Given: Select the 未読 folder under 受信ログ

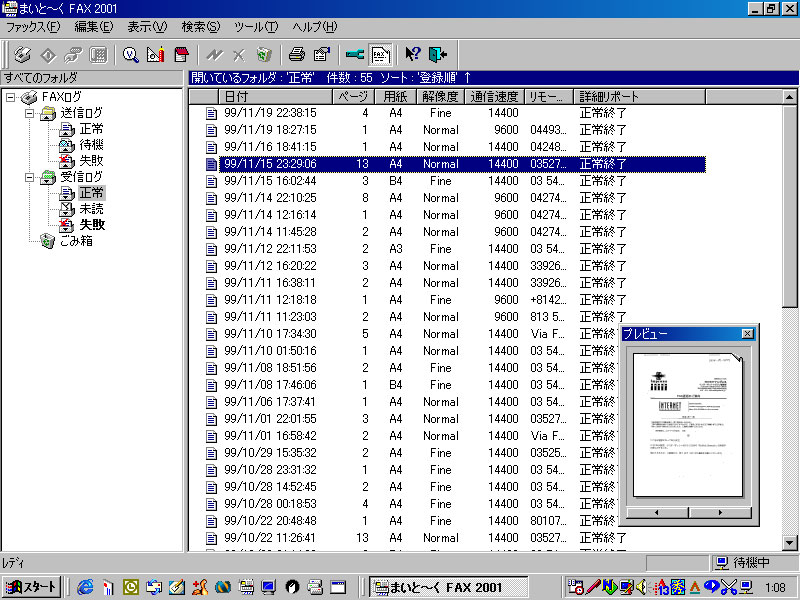Looking at the screenshot, I should [x=91, y=209].
